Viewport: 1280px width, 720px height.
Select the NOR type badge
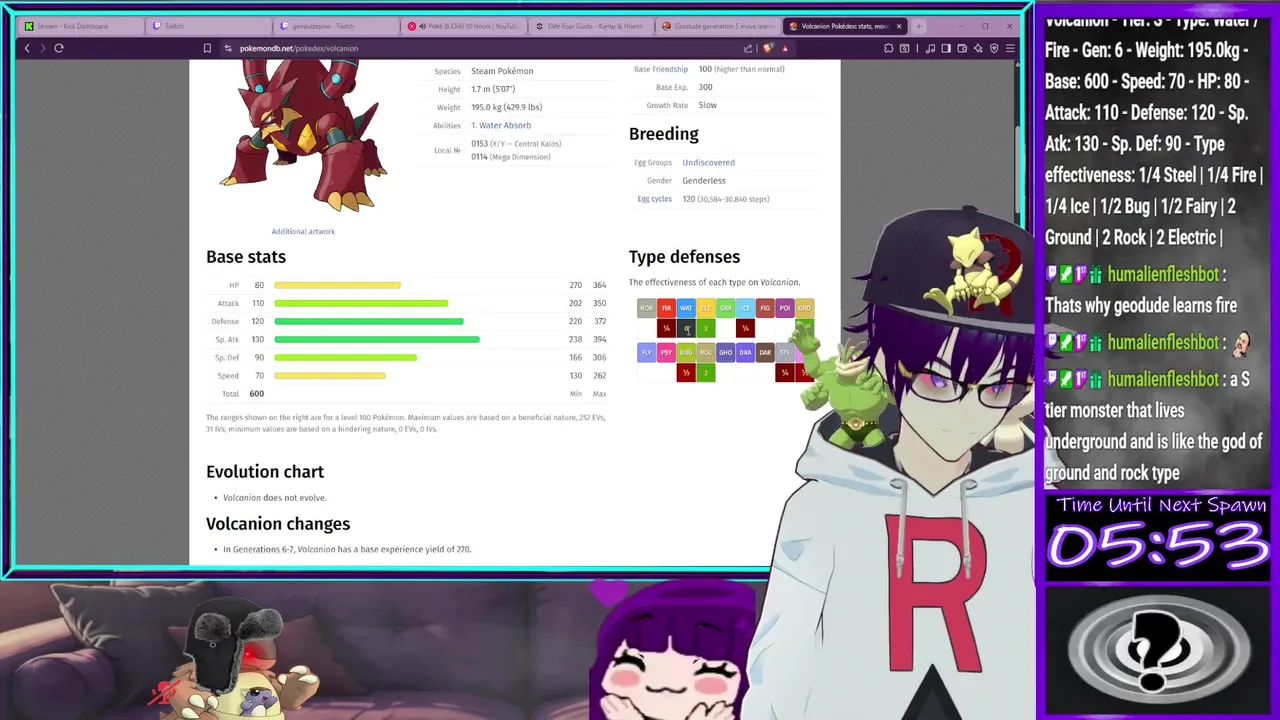click(646, 308)
